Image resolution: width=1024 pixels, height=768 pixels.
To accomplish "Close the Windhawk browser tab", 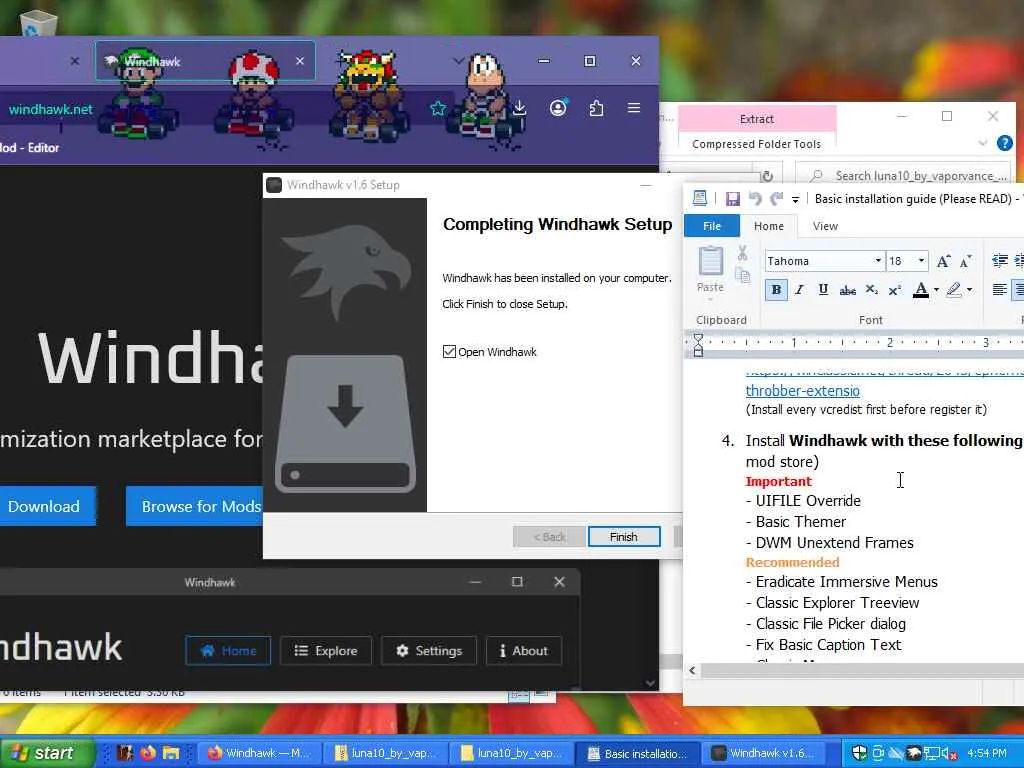I will tap(300, 61).
